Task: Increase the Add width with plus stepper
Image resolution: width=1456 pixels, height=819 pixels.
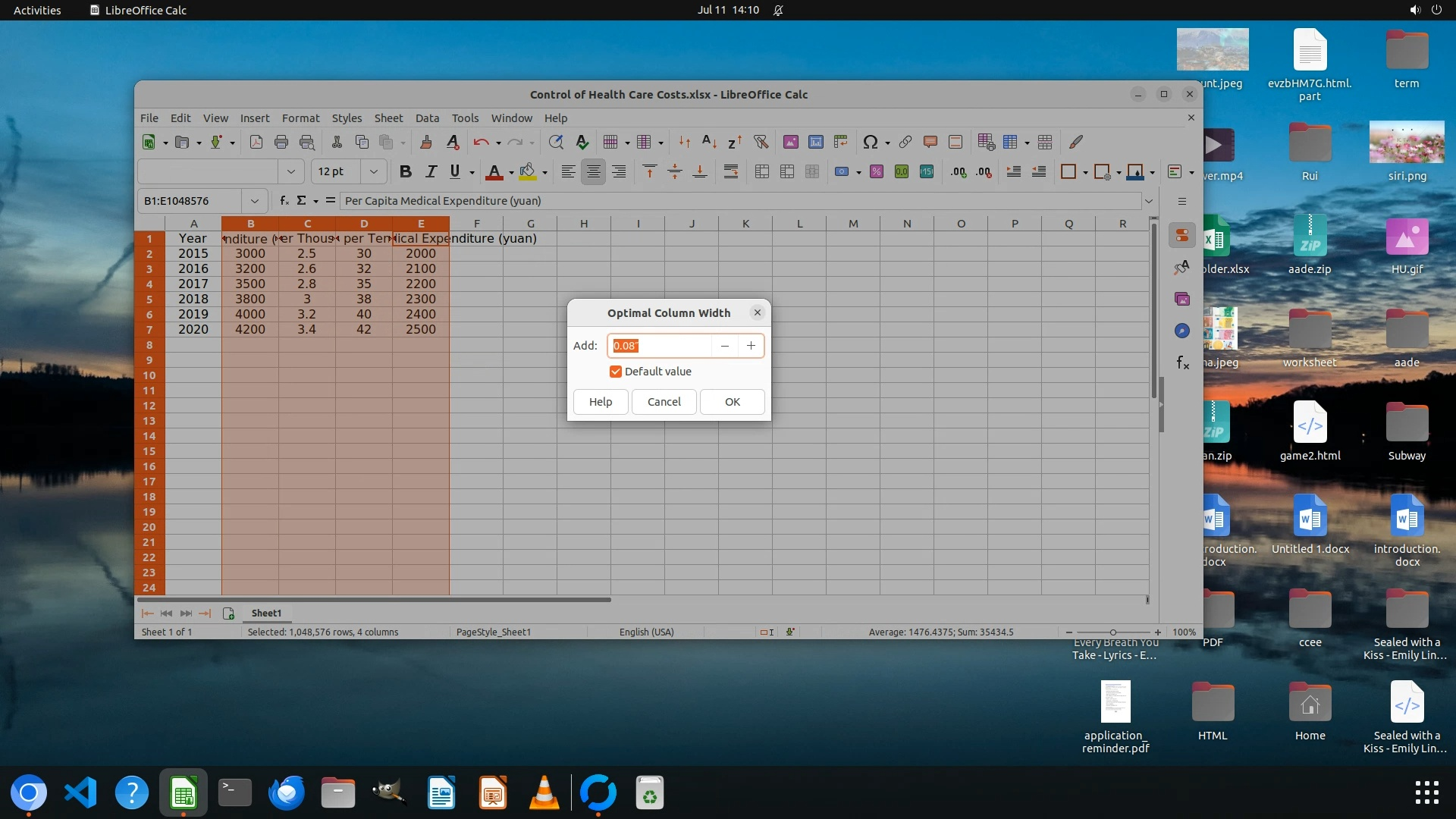Action: coord(751,346)
